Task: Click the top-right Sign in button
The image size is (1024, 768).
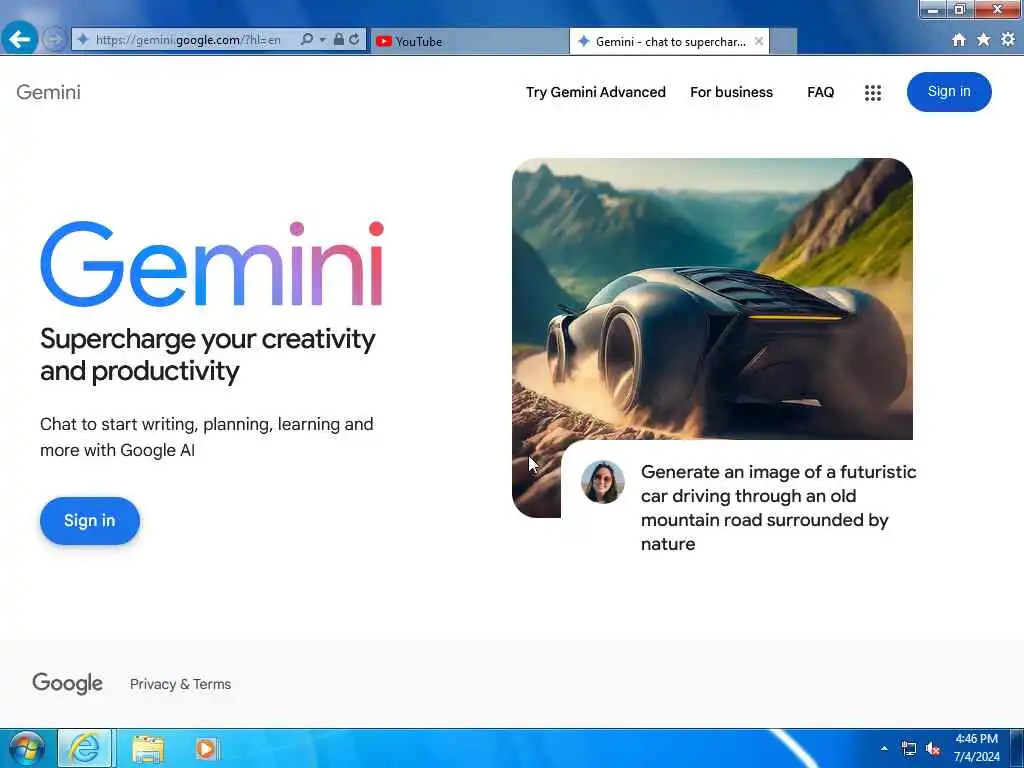Action: pos(949,91)
